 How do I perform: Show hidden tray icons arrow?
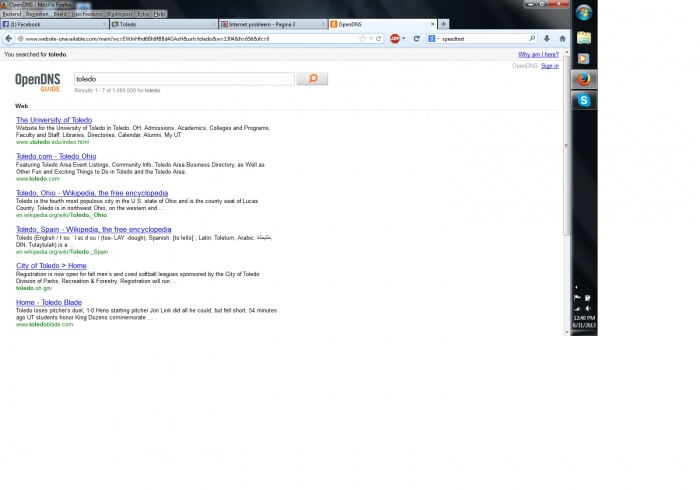click(576, 287)
